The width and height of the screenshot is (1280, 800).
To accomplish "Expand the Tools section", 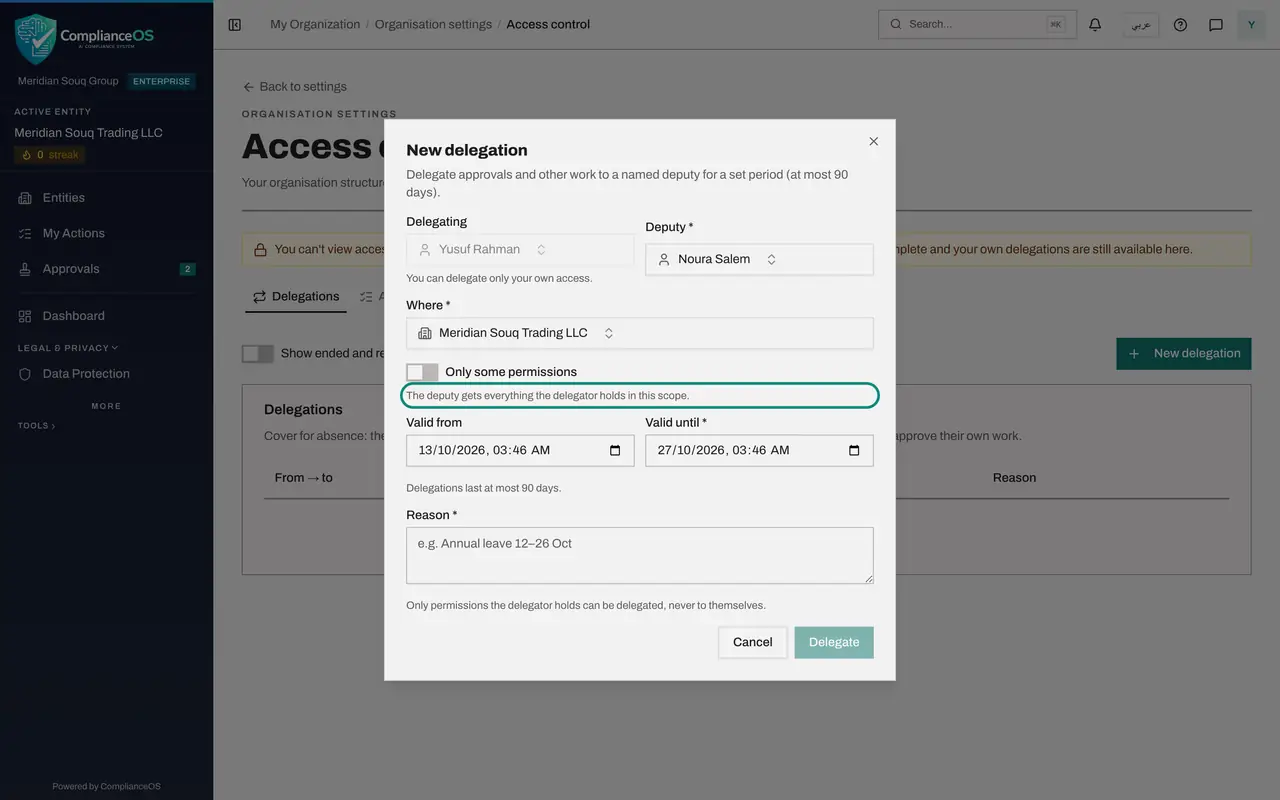I will click(36, 426).
